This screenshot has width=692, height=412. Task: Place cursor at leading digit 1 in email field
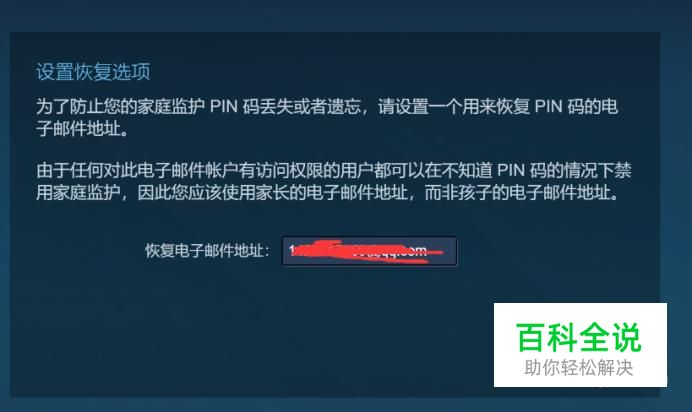click(x=291, y=251)
